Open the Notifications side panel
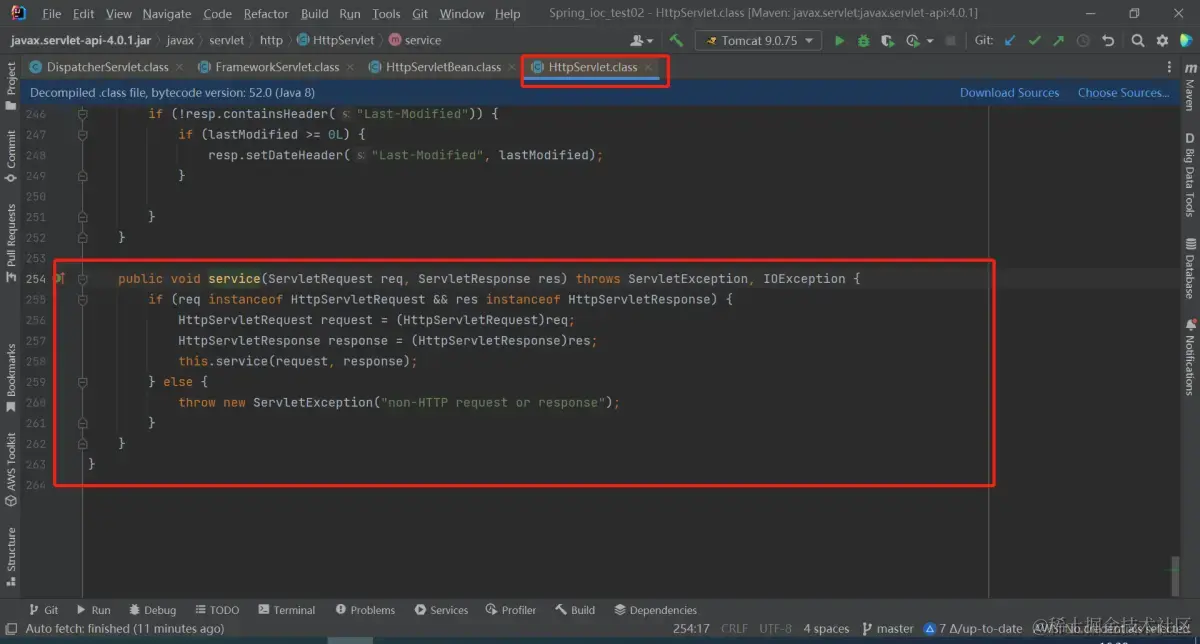1200x644 pixels. click(x=1190, y=357)
